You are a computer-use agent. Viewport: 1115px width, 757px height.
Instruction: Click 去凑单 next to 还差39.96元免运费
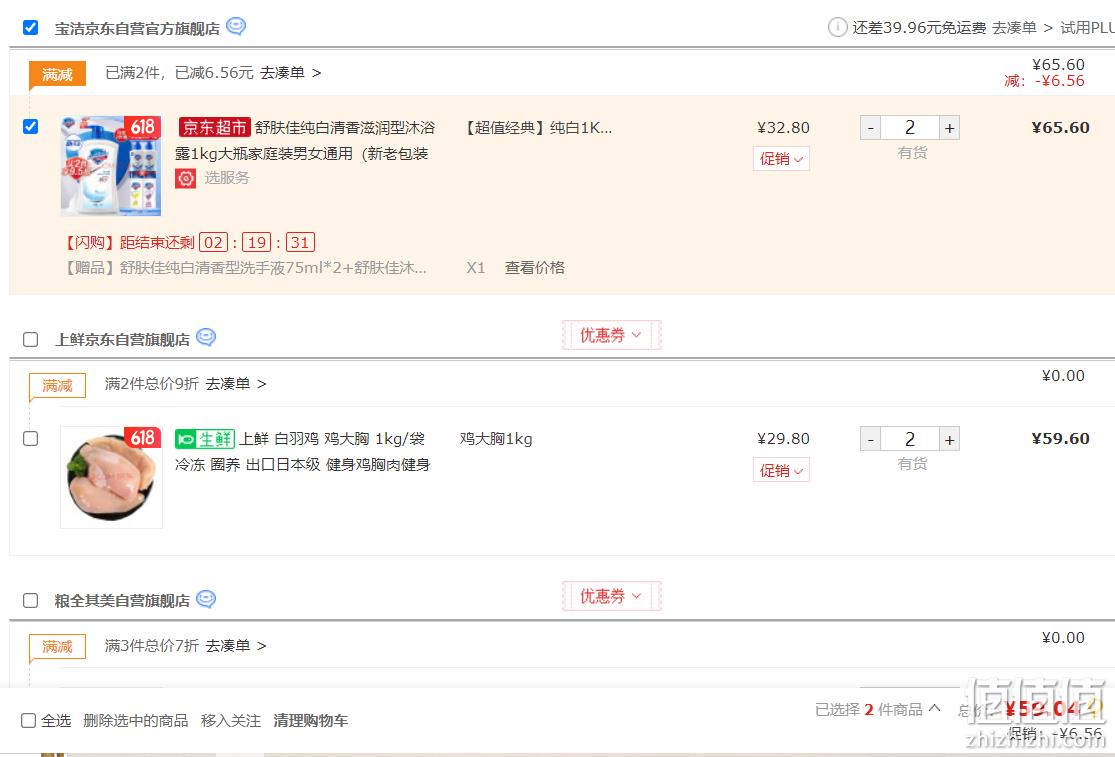pyautogui.click(x=1023, y=28)
